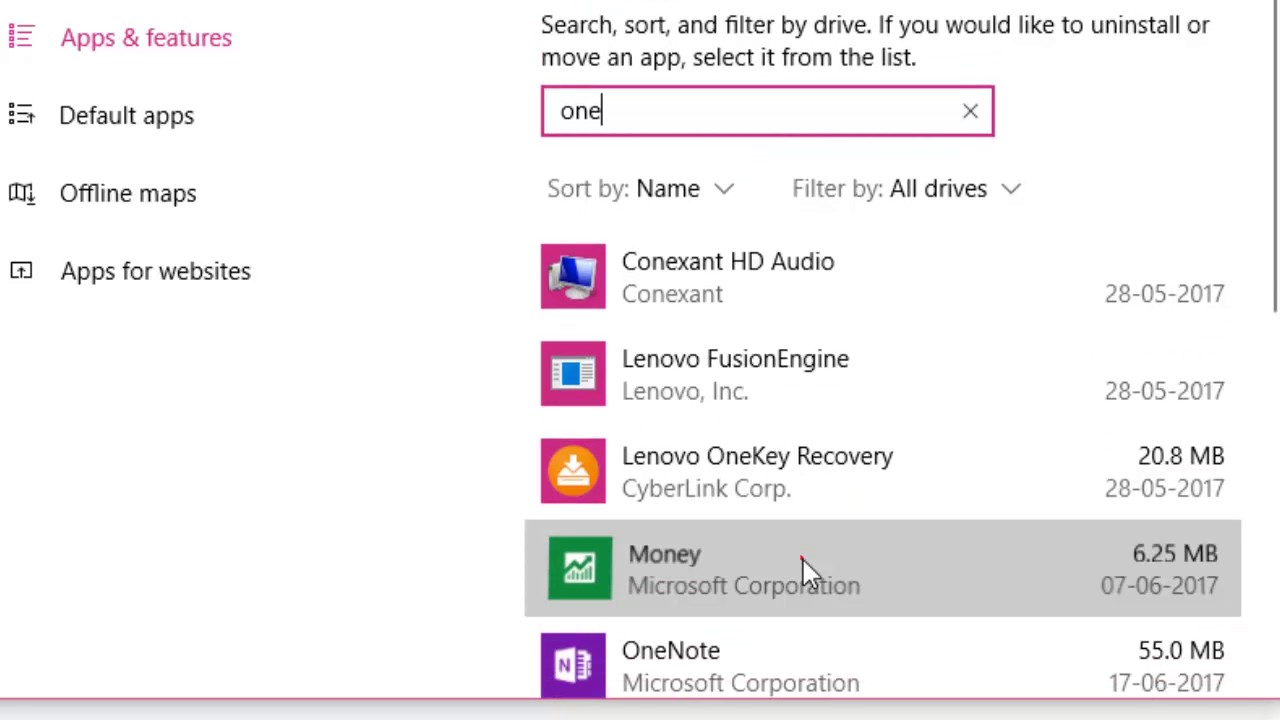Click the Lenovo FusionEngine app icon
Viewport: 1280px width, 720px height.
573,374
